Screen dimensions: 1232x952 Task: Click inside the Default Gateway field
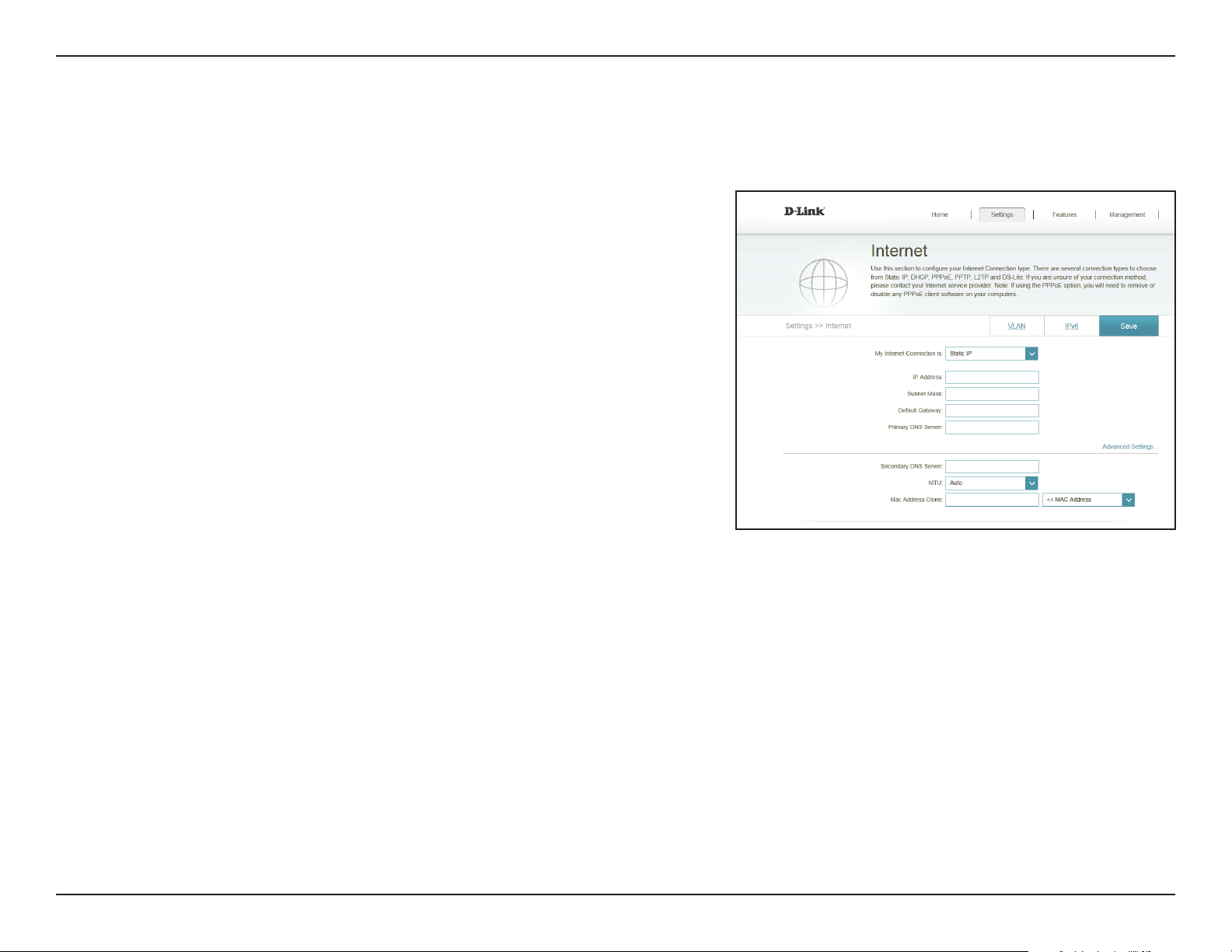click(x=992, y=410)
